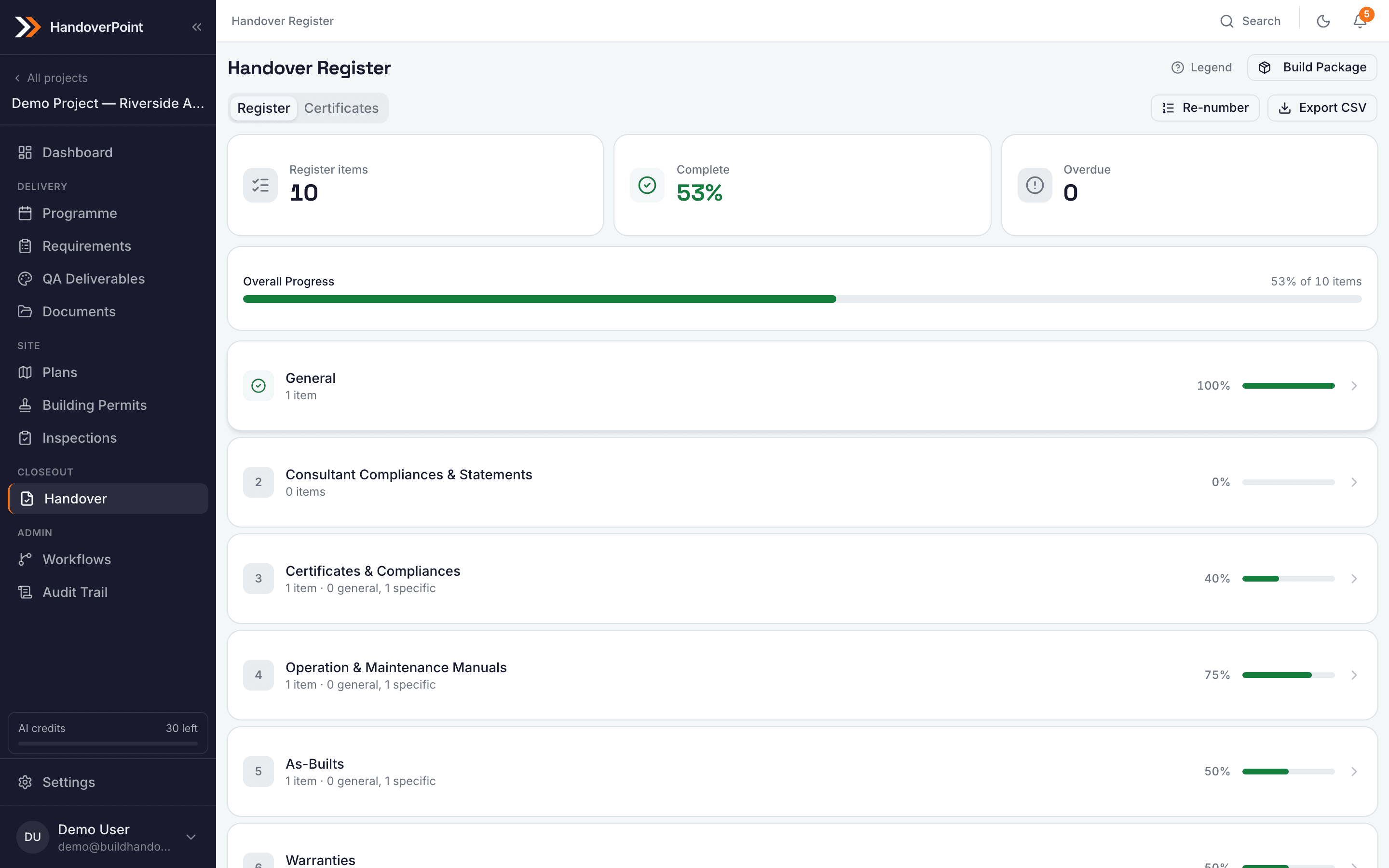
Task: Switch to the Register tab
Action: [263, 108]
